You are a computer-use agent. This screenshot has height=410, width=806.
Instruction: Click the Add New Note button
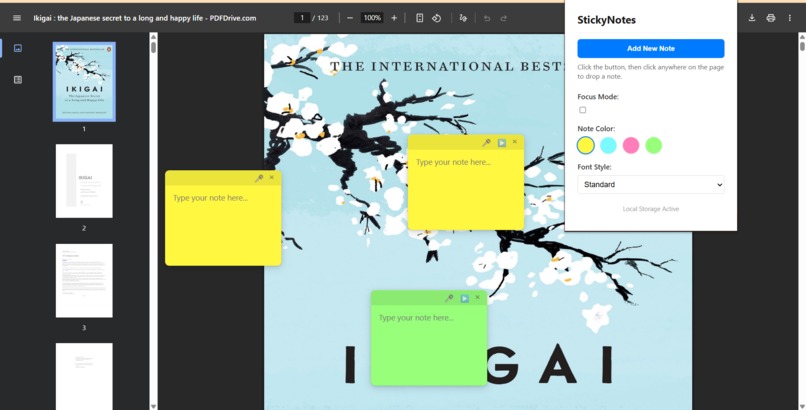[x=651, y=48]
